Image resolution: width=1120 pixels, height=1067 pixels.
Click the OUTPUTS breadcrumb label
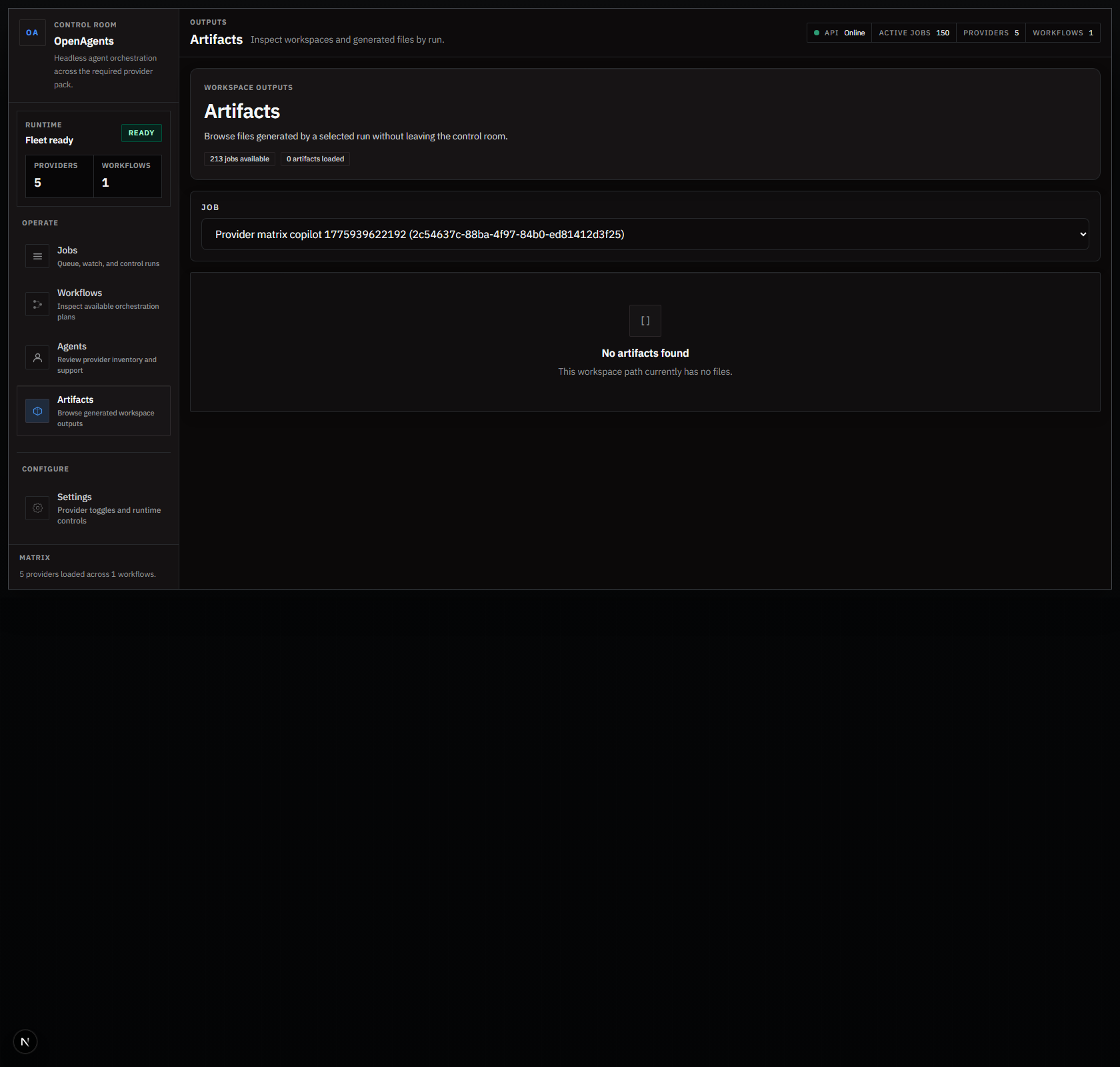[208, 22]
